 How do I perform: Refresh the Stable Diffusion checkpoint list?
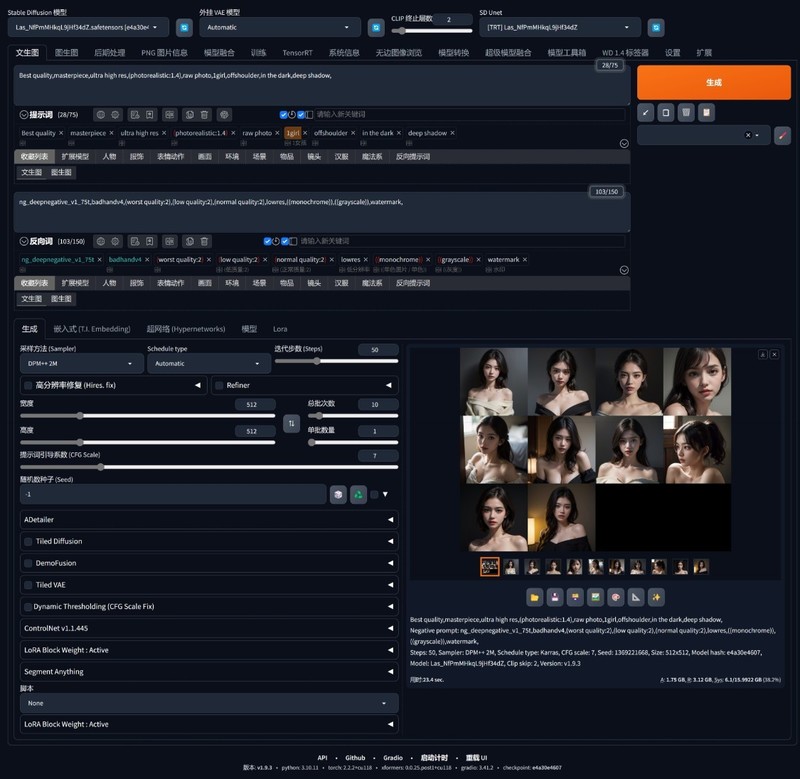click(x=184, y=27)
